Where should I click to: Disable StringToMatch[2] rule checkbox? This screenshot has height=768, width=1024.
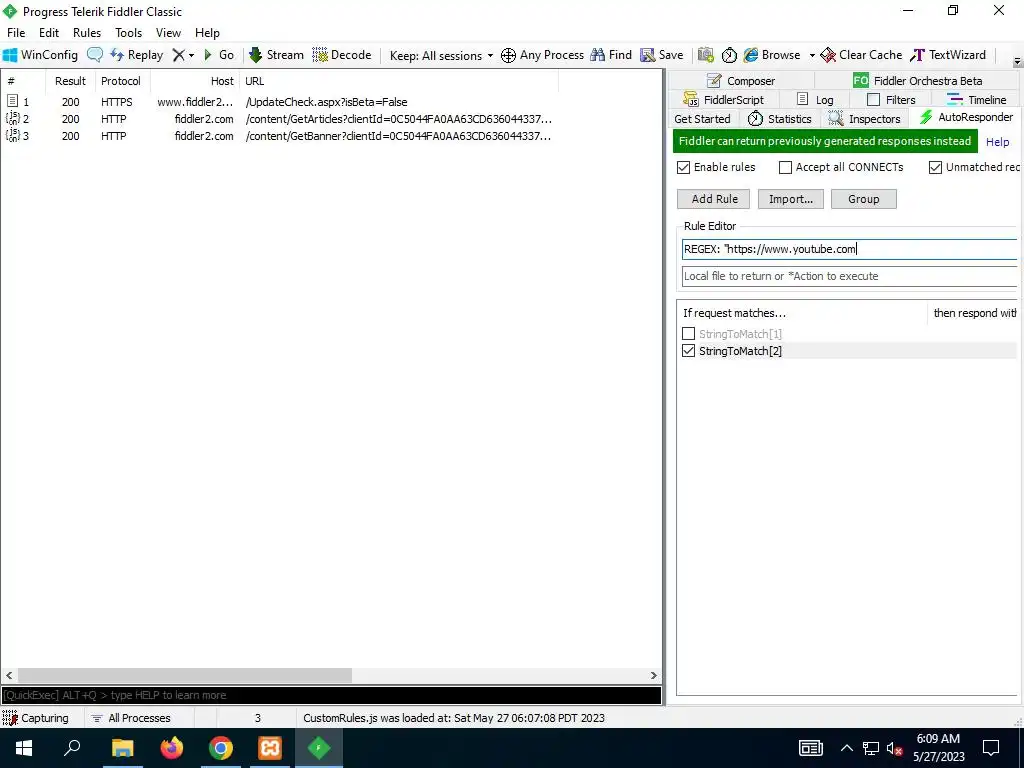(688, 351)
